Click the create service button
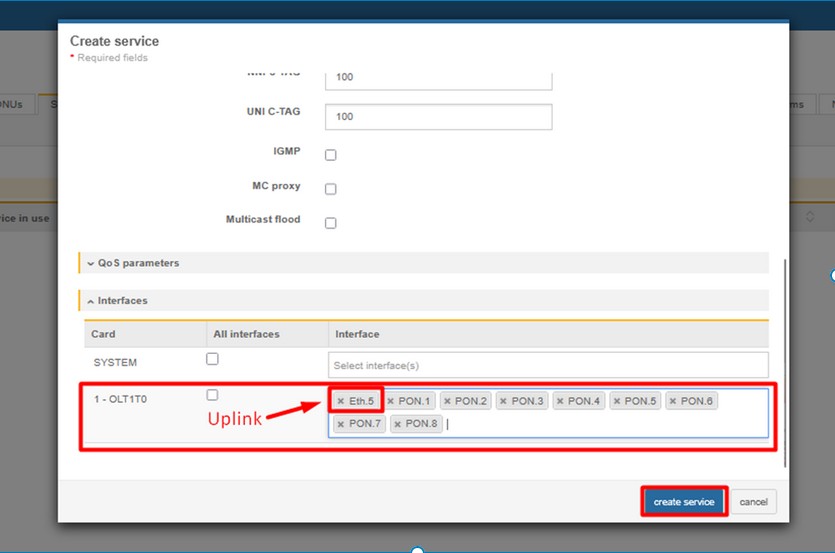This screenshot has height=553, width=835. click(x=683, y=501)
